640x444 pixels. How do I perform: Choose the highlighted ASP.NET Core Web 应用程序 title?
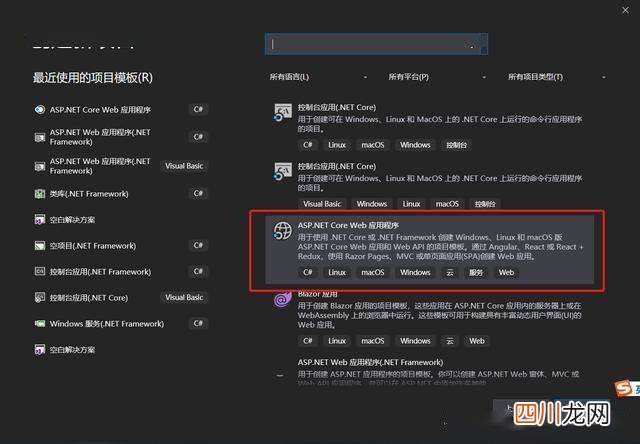348,225
